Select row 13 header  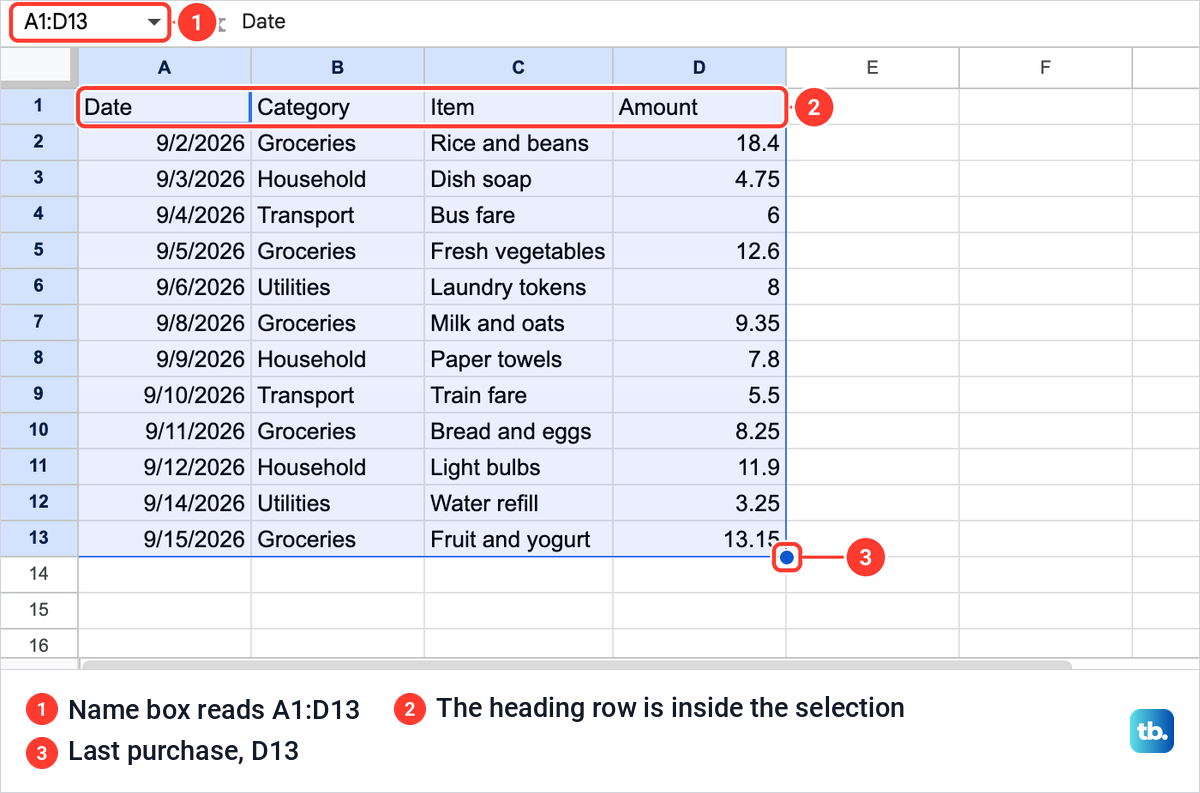coord(39,539)
